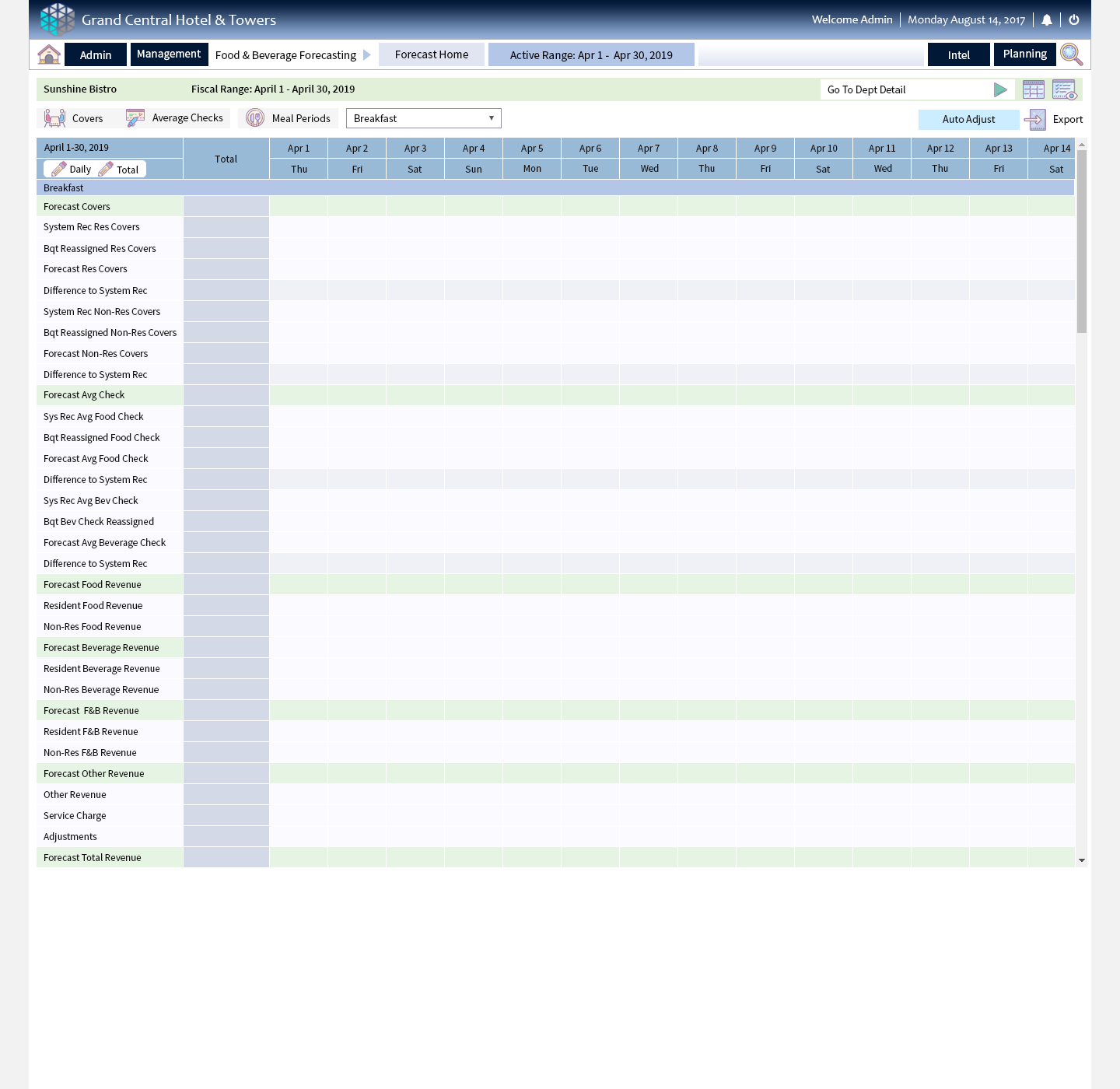
Task: Toggle the Covers view
Action: coord(74,118)
